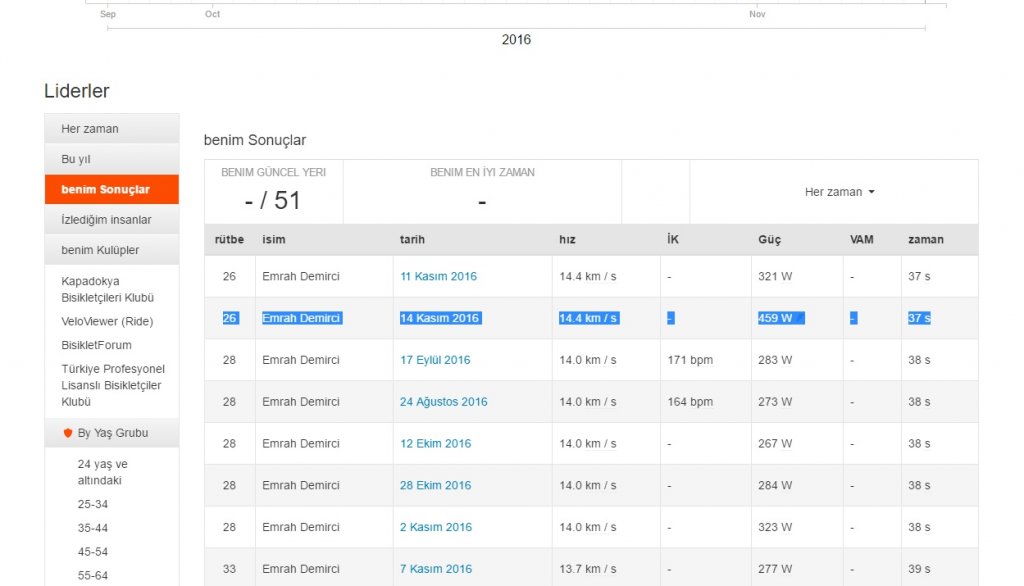Select the benim Sonuçlar tab
1024x586 pixels.
pos(105,189)
